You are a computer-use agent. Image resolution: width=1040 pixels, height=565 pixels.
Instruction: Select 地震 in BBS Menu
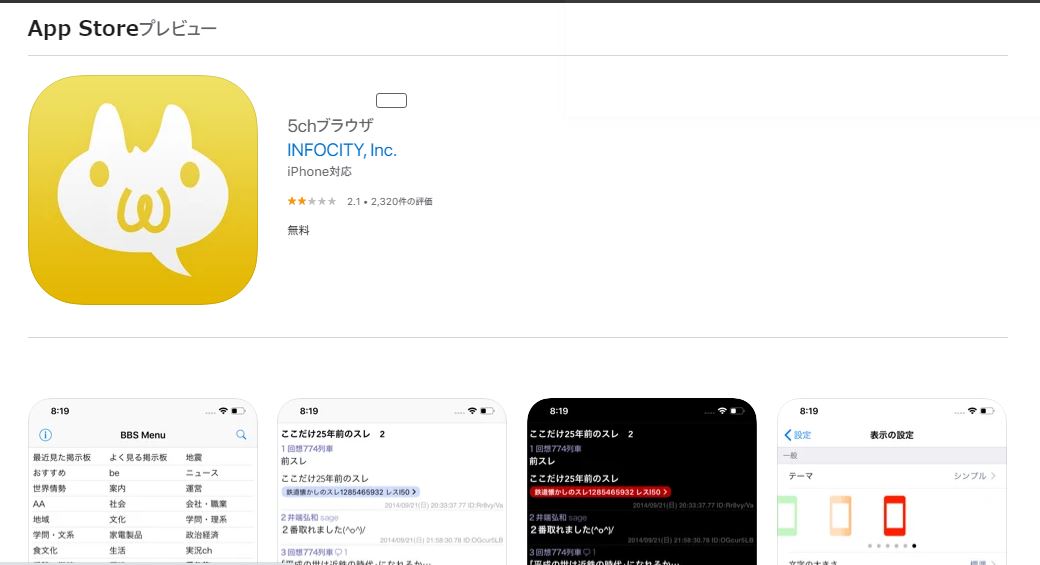point(194,458)
